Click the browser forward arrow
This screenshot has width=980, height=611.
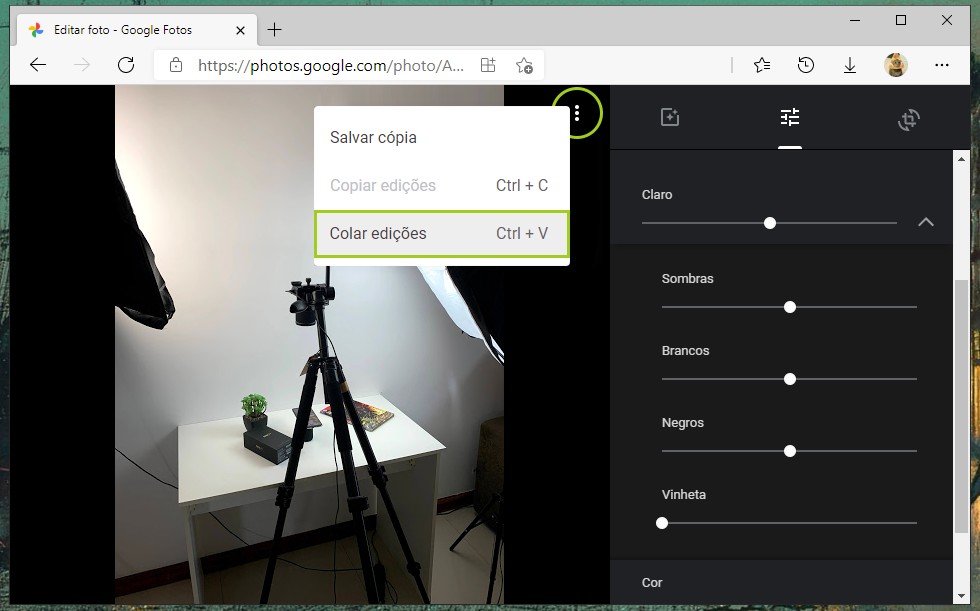pyautogui.click(x=82, y=65)
